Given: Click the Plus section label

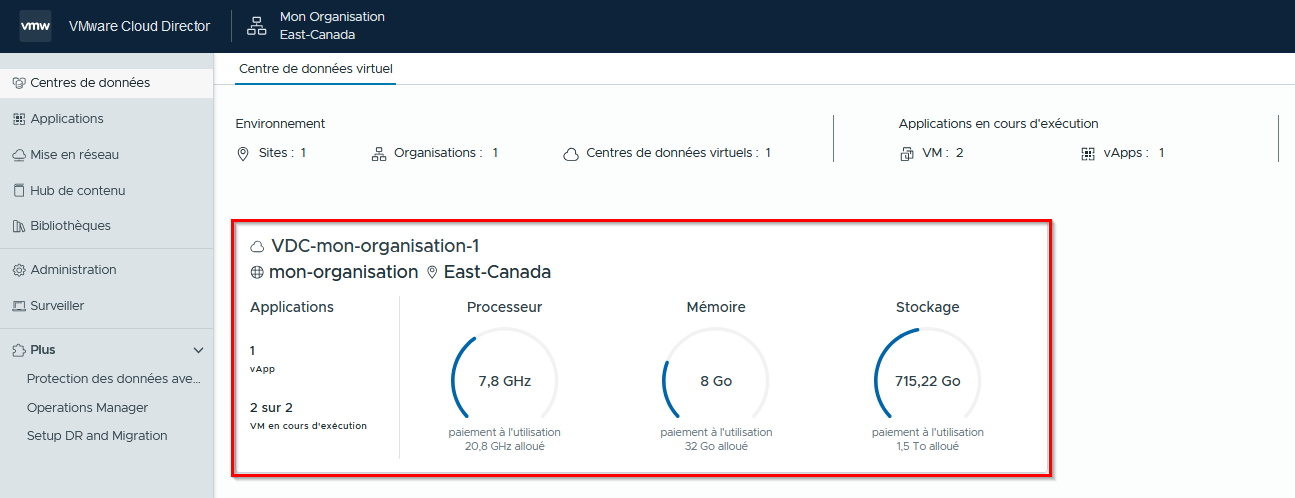Looking at the screenshot, I should [x=43, y=350].
